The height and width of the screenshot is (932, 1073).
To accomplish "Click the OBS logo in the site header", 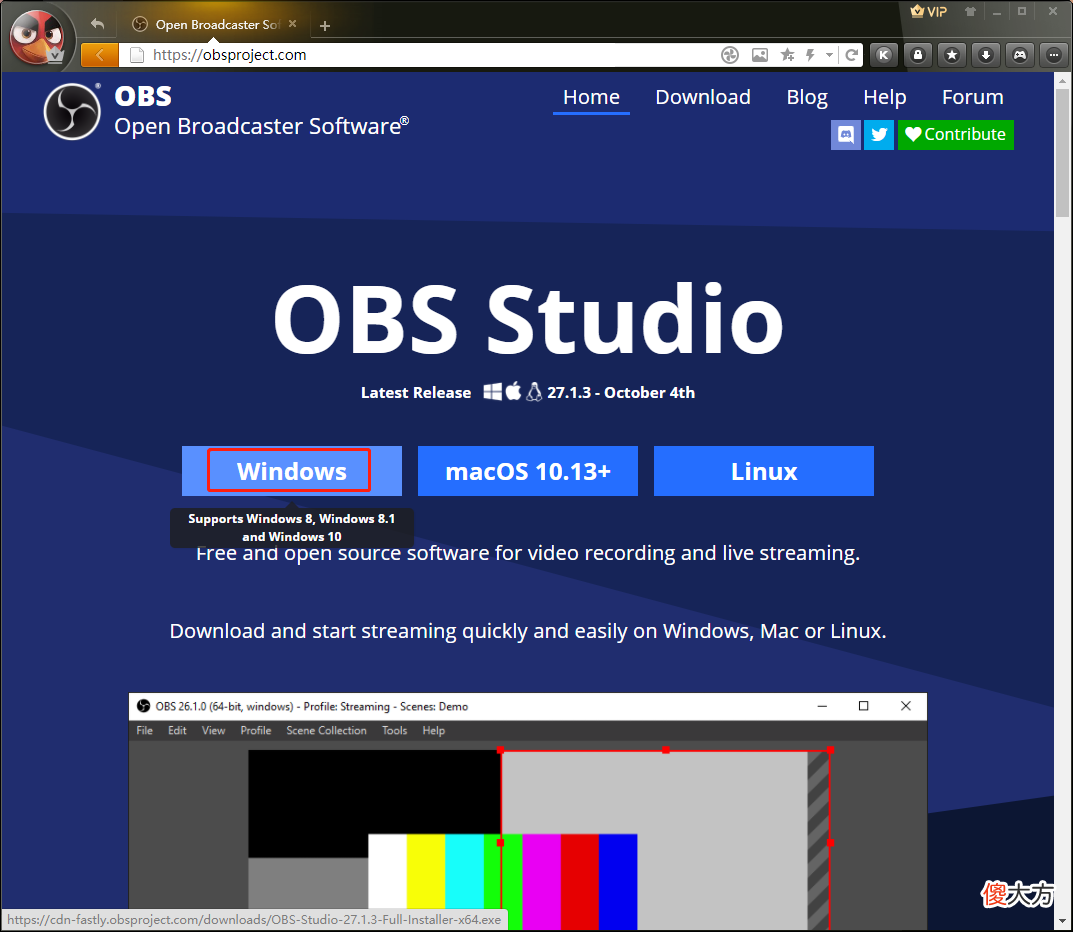I will (x=72, y=112).
